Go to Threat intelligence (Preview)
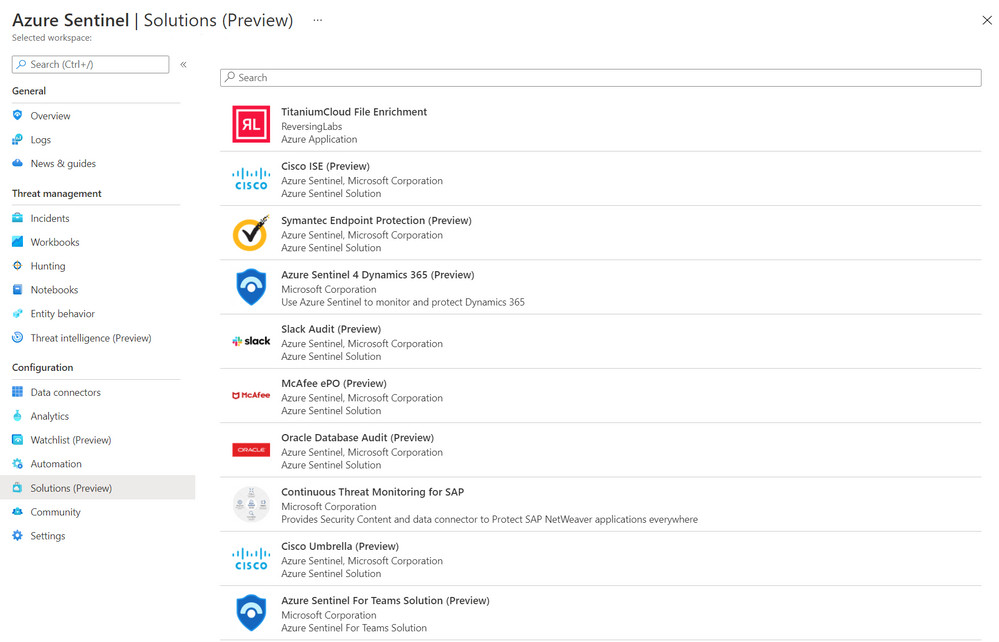The width and height of the screenshot is (999, 642). [x=91, y=338]
